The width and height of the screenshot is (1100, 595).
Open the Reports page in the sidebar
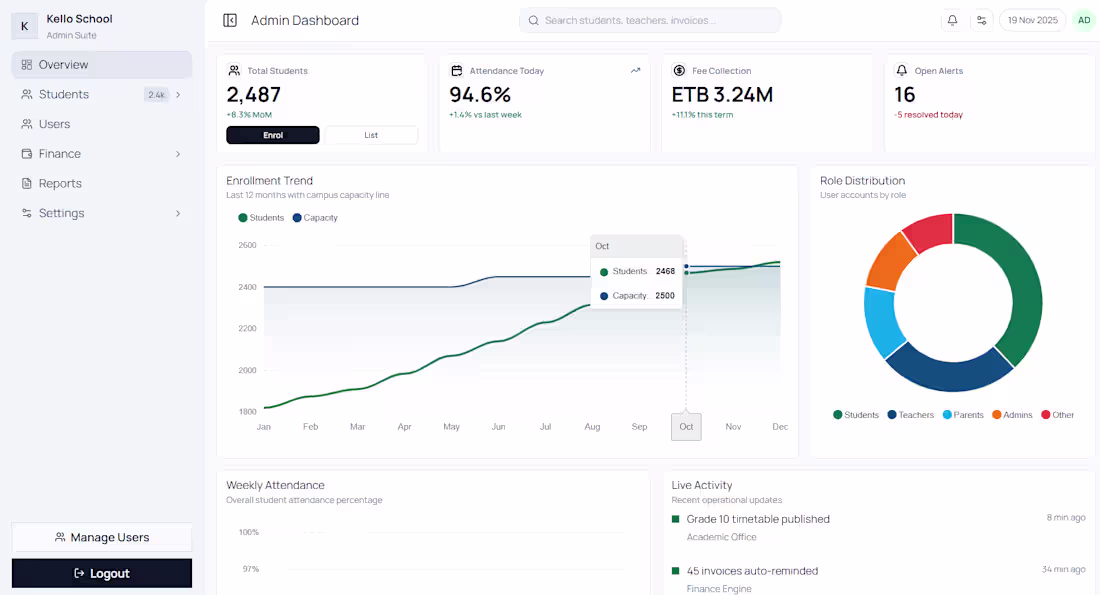(x=60, y=184)
